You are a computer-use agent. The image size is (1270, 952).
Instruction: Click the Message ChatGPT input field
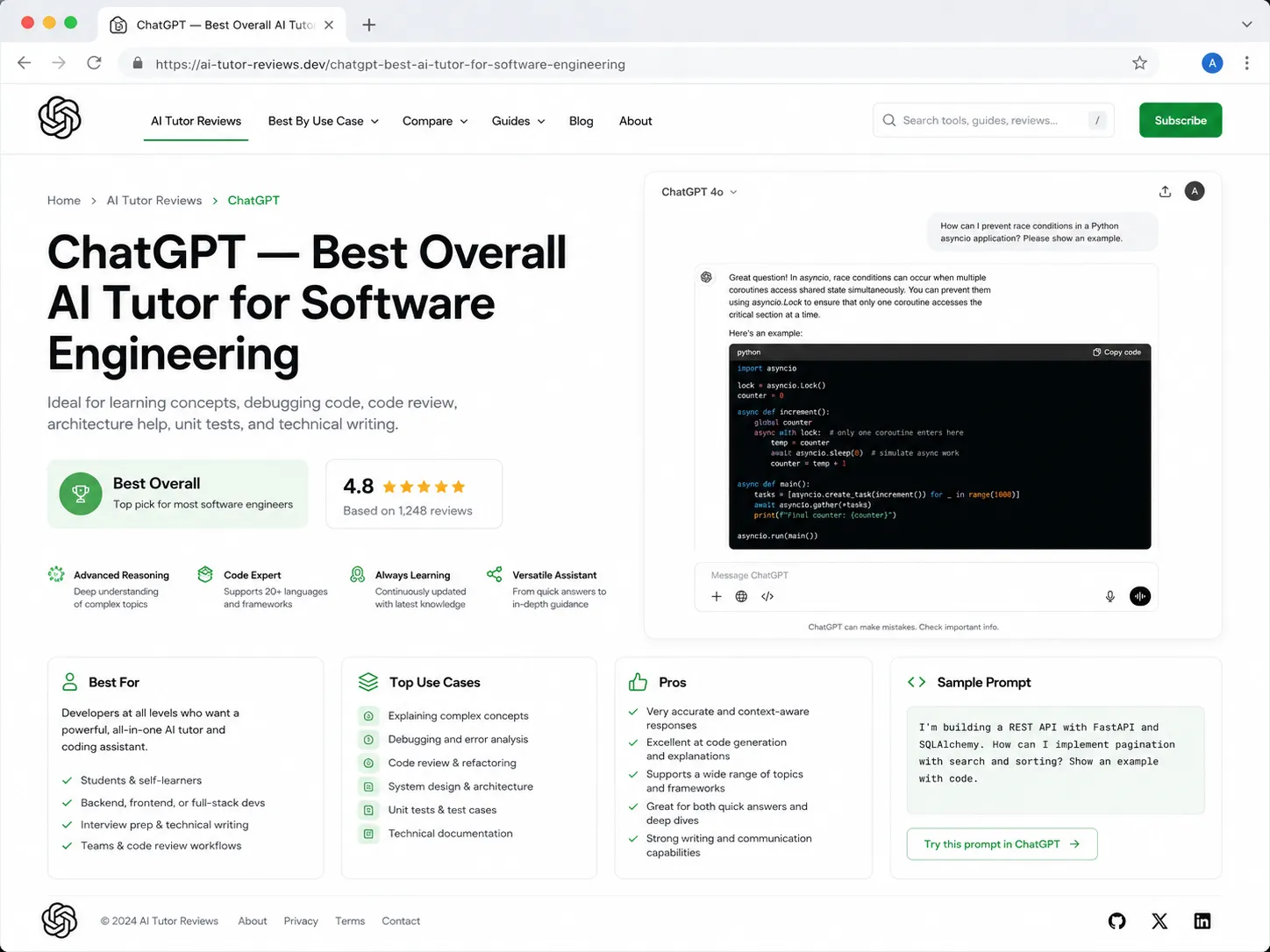click(926, 575)
